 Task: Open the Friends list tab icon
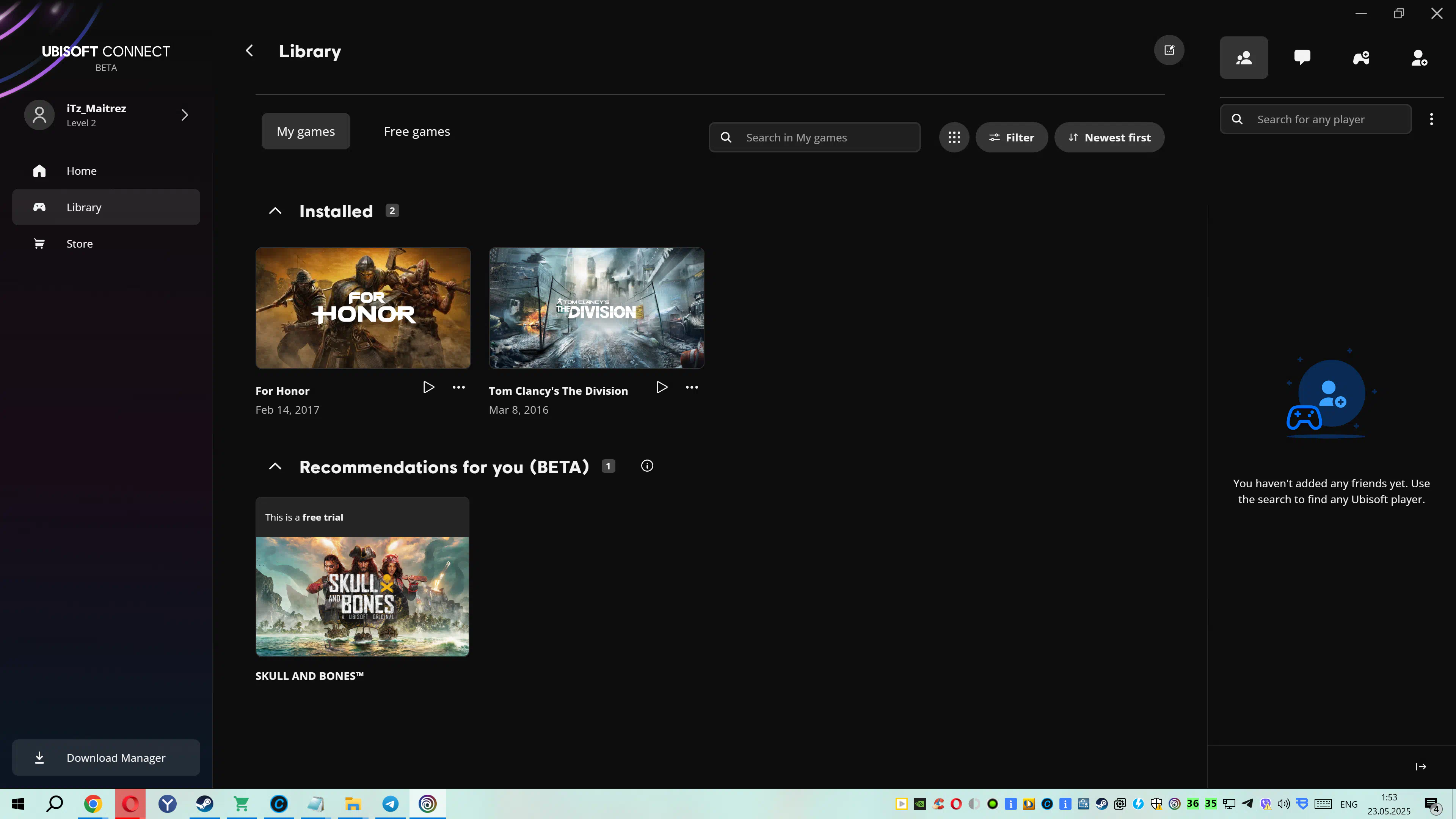tap(1244, 58)
